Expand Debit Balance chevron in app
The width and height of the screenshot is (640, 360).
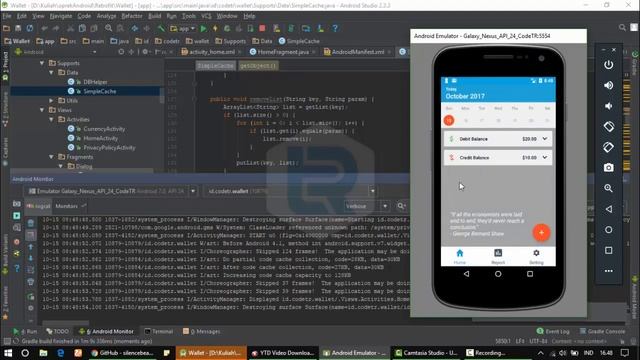pos(544,139)
